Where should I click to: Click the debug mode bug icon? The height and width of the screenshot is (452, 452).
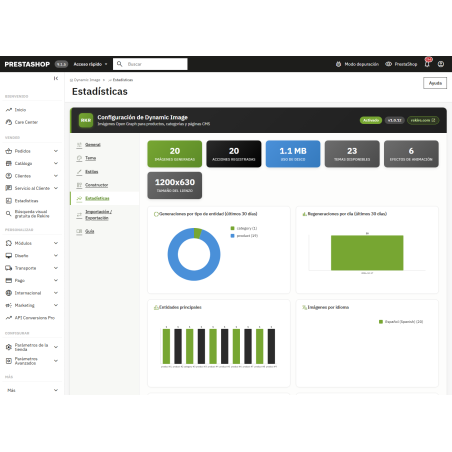[338, 64]
